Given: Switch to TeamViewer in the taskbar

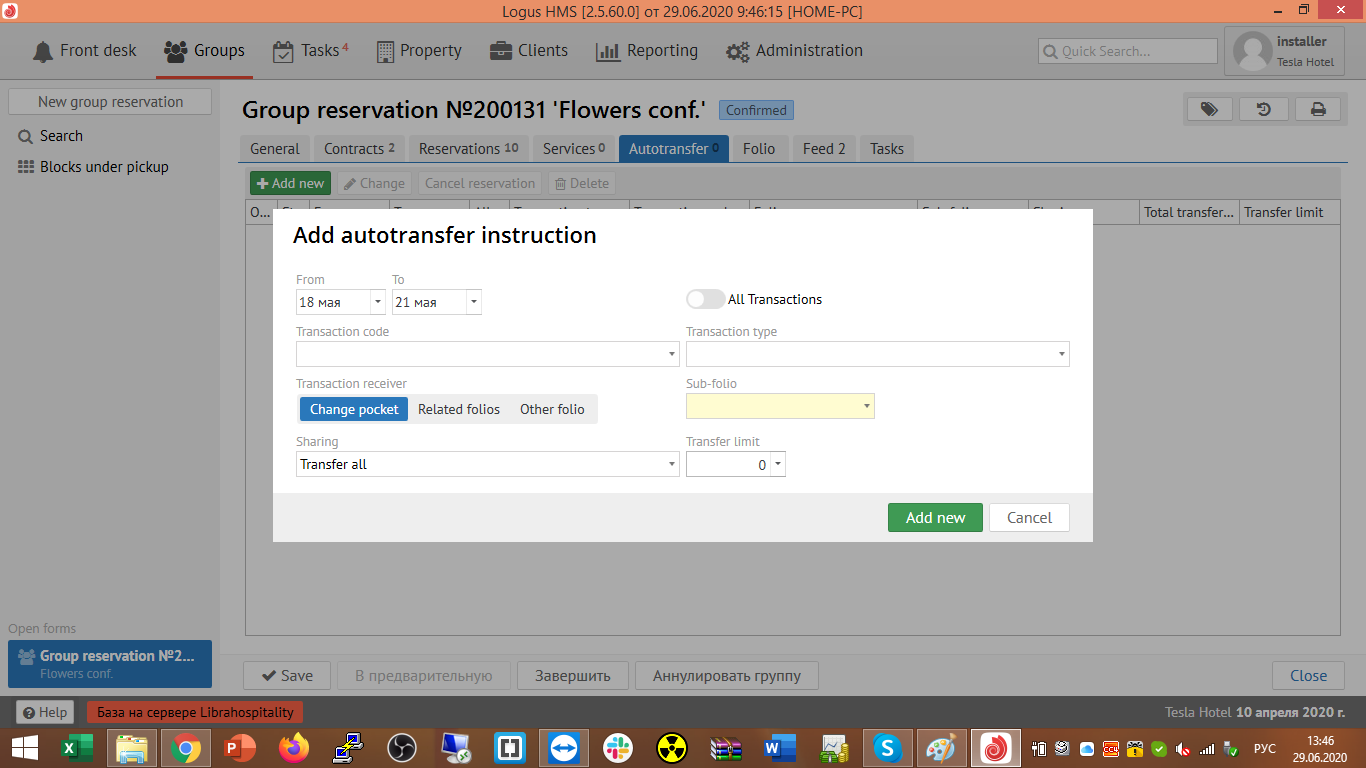Looking at the screenshot, I should [564, 747].
